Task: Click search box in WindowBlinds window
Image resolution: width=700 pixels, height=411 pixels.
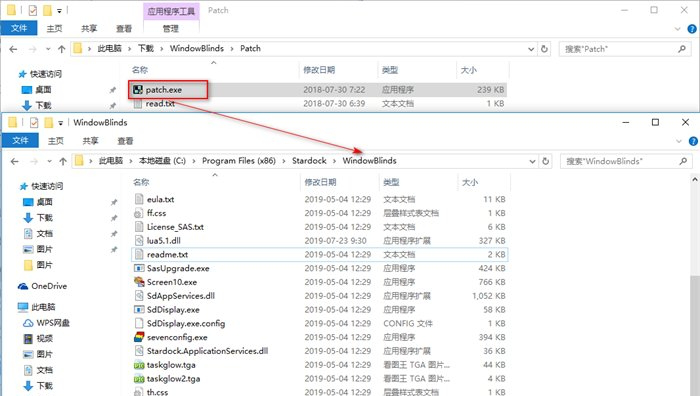Action: (x=626, y=161)
